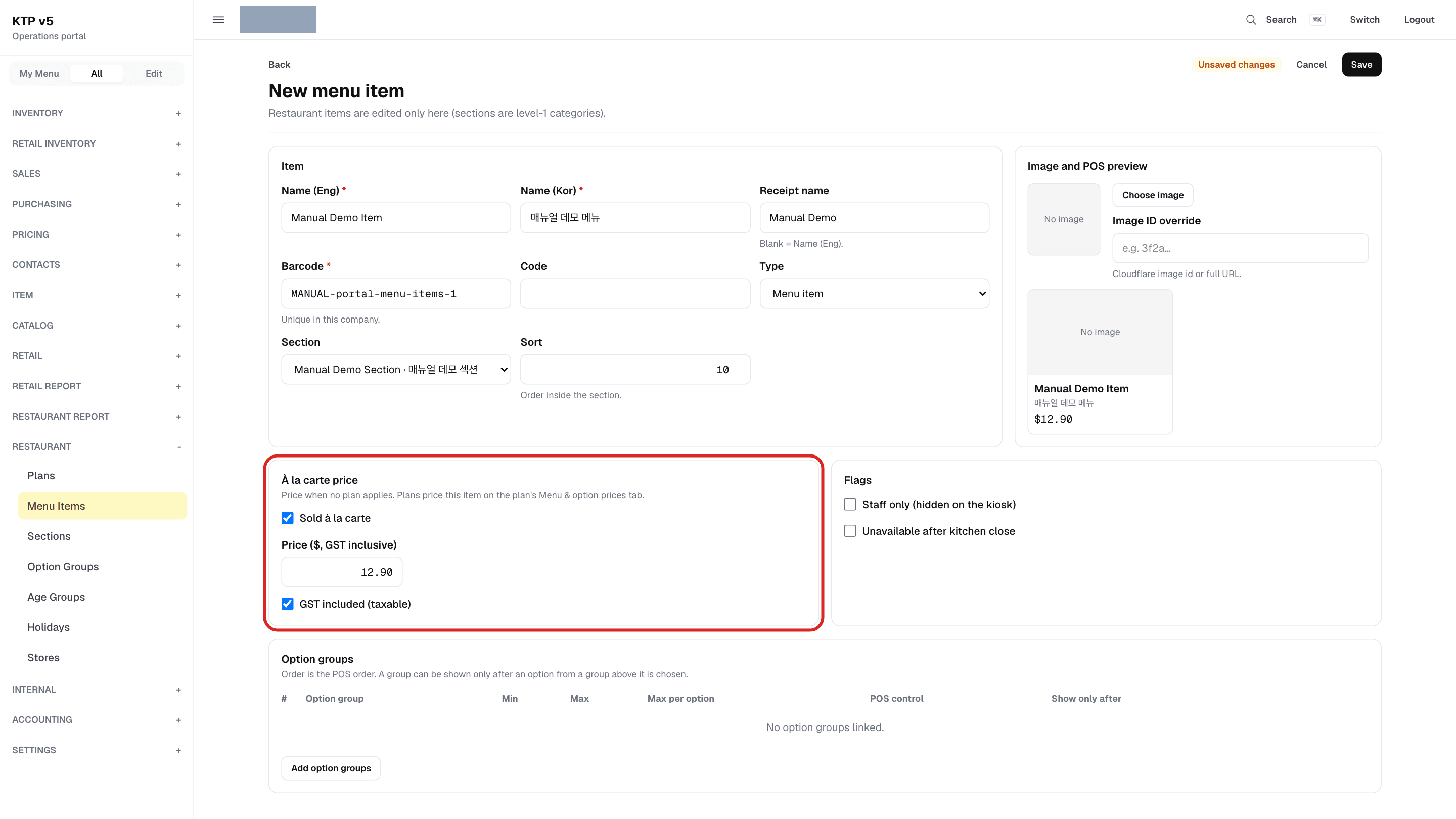Switch to the My Menu tab
Screen dimensions: 1456x819
point(39,73)
